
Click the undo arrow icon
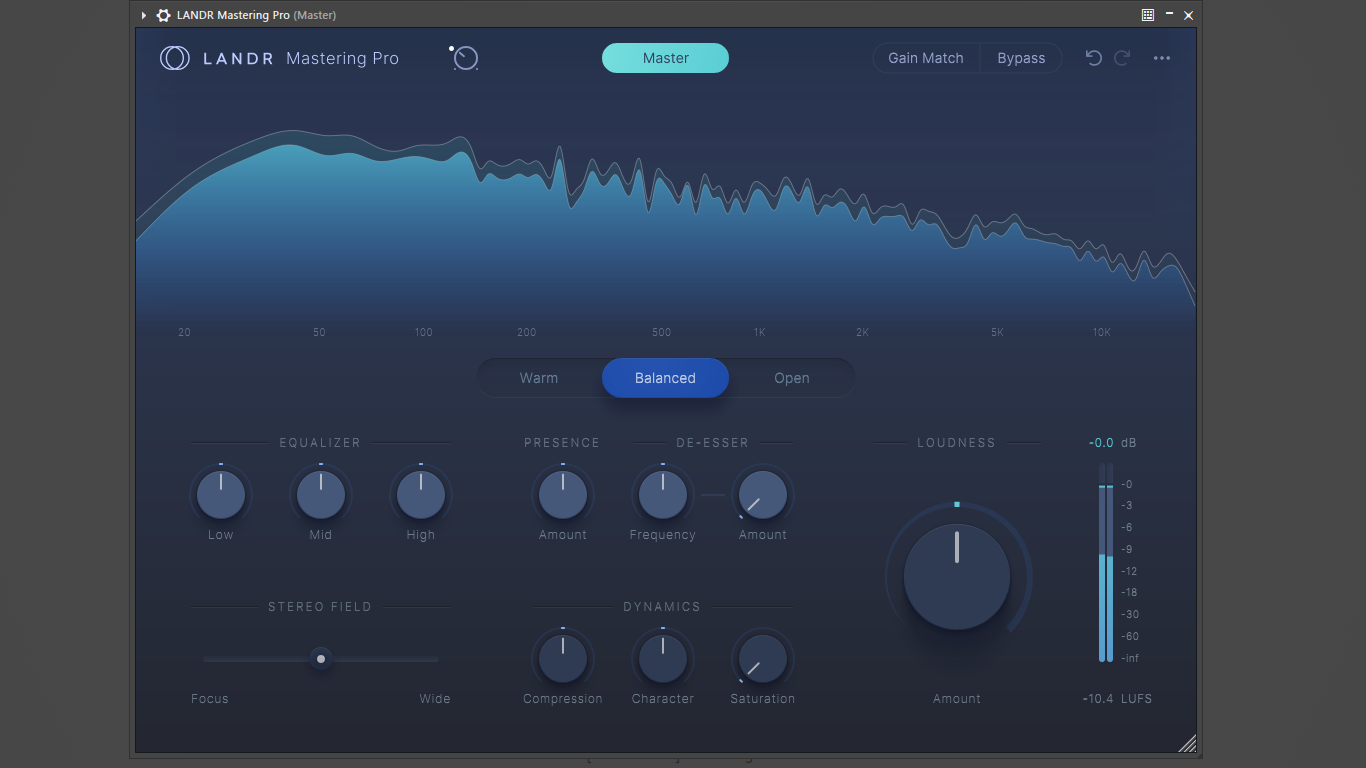pyautogui.click(x=1094, y=58)
